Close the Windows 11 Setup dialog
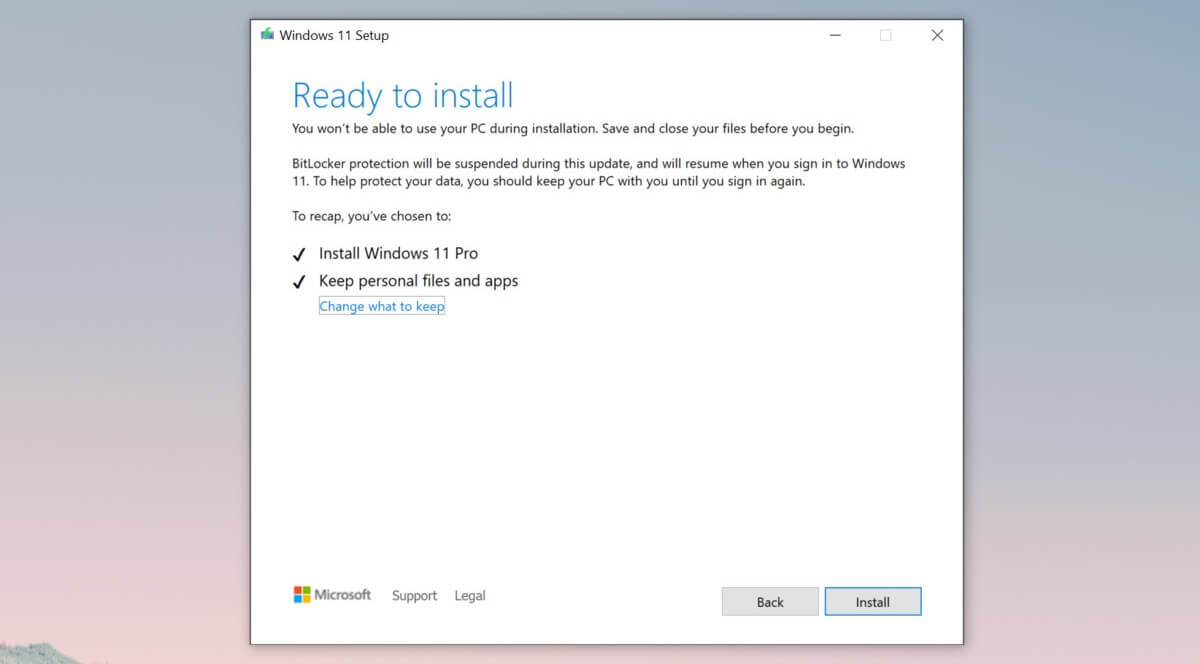The width and height of the screenshot is (1200, 664). pyautogui.click(x=937, y=35)
